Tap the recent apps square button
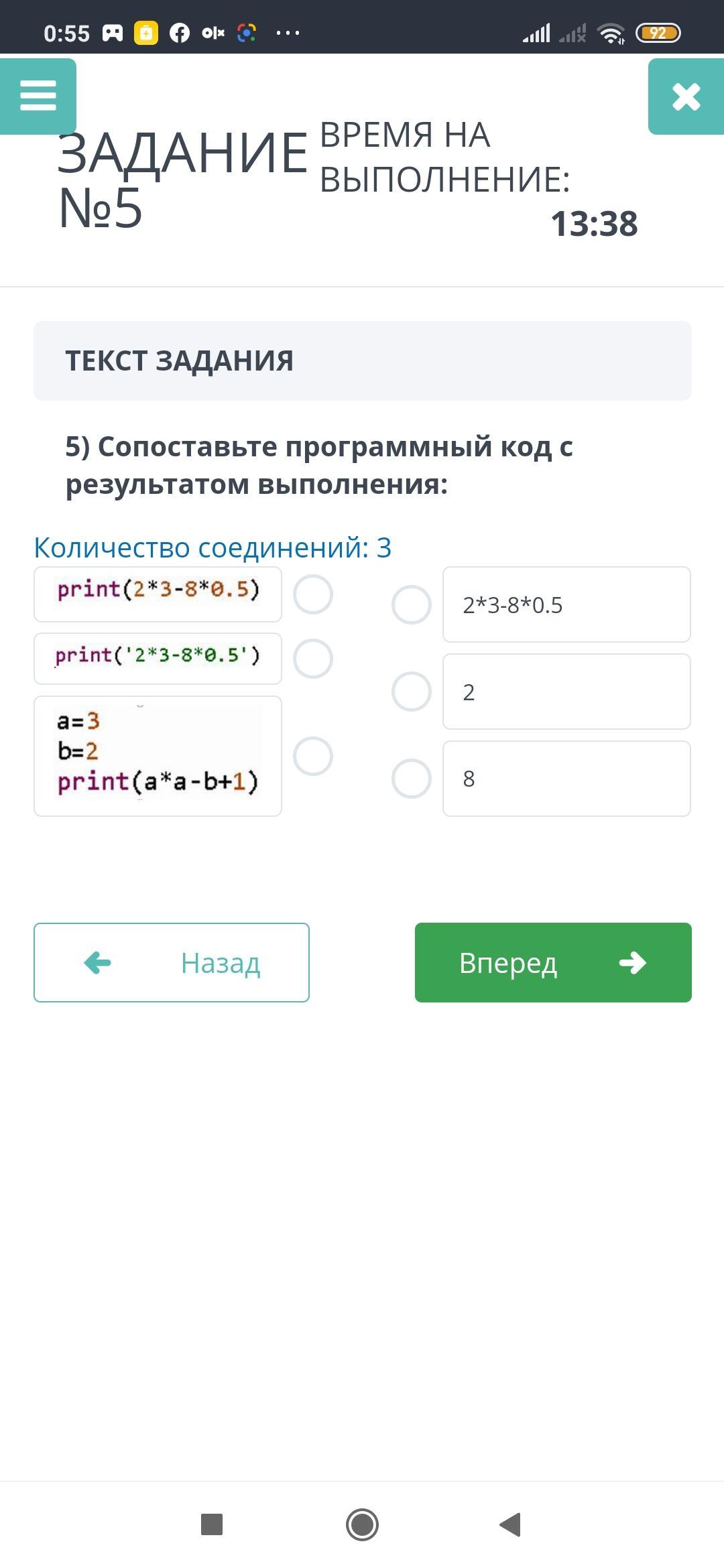724x1568 pixels. pyautogui.click(x=212, y=1525)
